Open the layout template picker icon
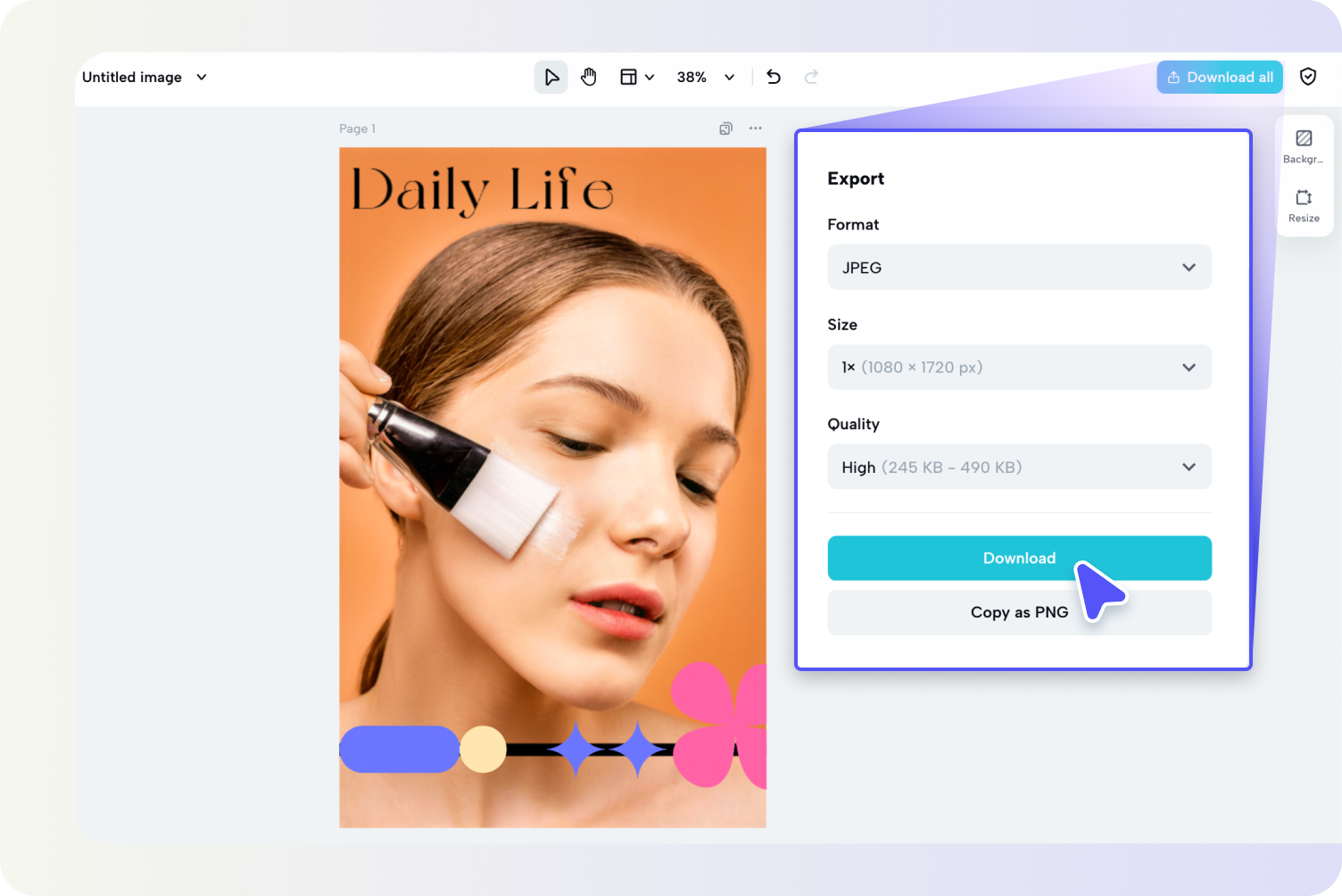Image resolution: width=1342 pixels, height=896 pixels. pos(631,77)
